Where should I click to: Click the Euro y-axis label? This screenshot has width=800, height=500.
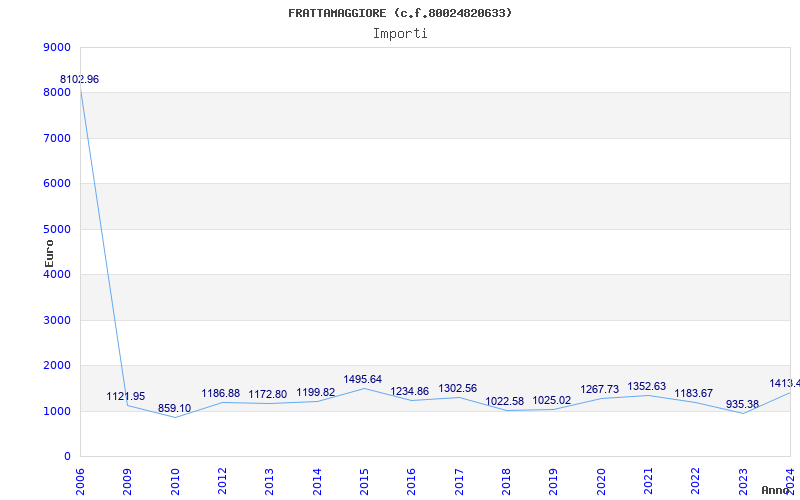pyautogui.click(x=49, y=254)
